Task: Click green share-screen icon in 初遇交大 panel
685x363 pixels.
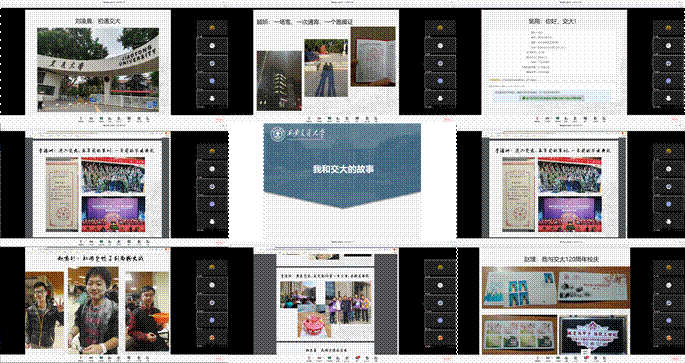Action: (x=101, y=118)
